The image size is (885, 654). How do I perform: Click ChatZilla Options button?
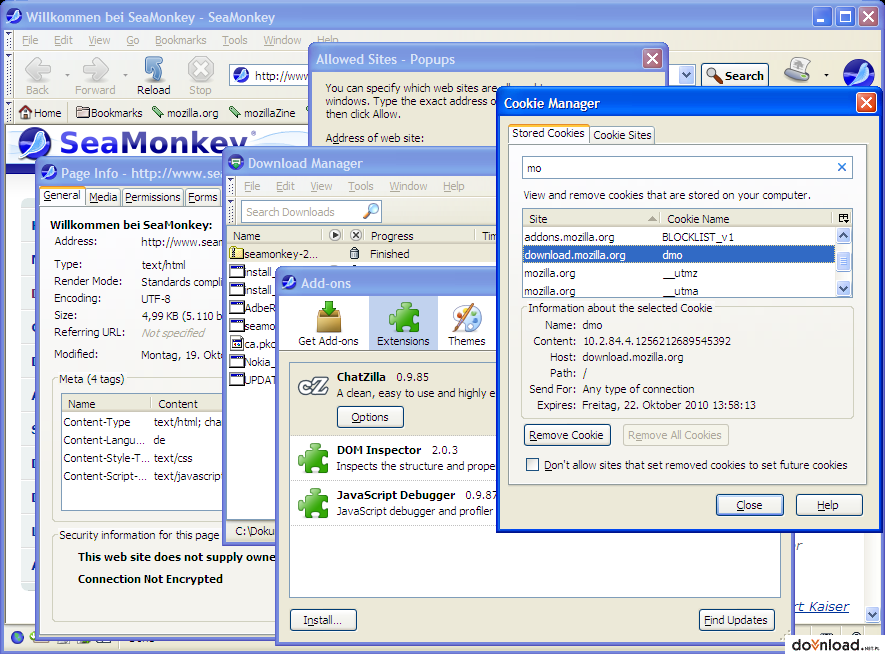pos(370,417)
